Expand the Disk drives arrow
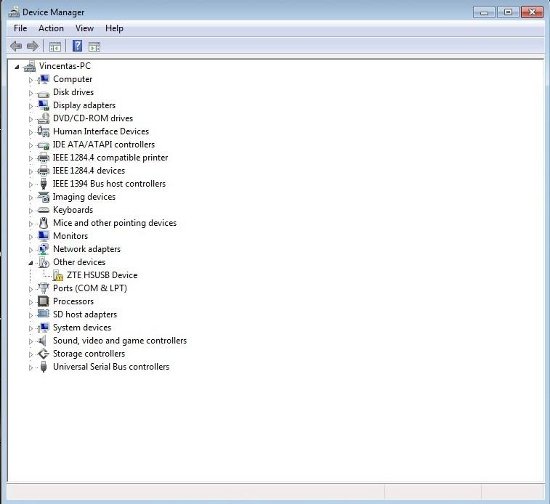 tap(31, 93)
